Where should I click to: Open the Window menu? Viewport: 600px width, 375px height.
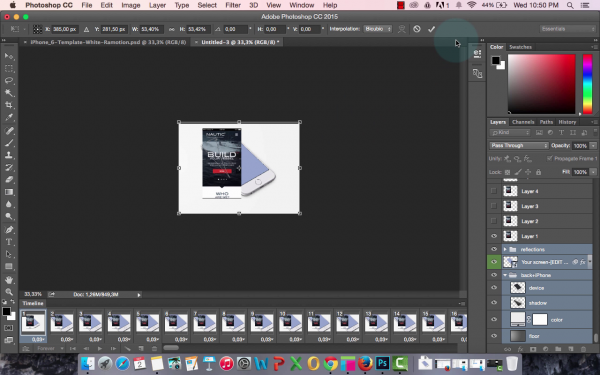pyautogui.click(x=302, y=5)
